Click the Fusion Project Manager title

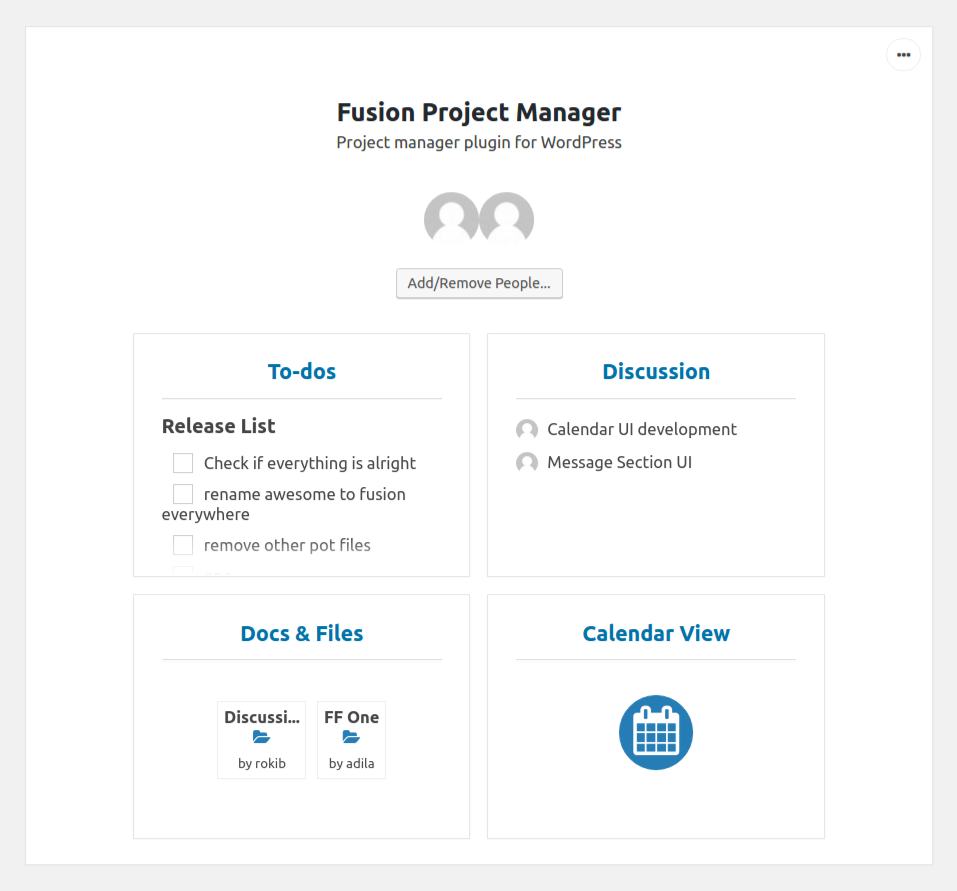tap(479, 112)
